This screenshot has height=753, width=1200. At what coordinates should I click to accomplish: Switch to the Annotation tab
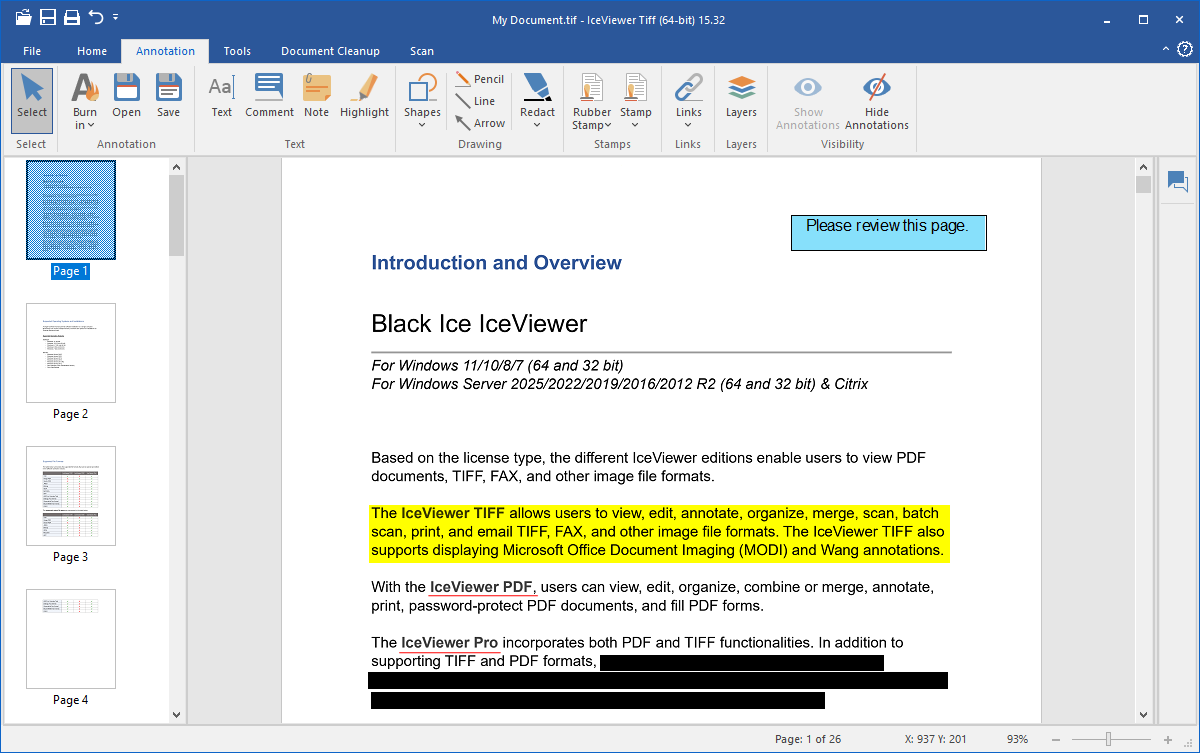166,51
